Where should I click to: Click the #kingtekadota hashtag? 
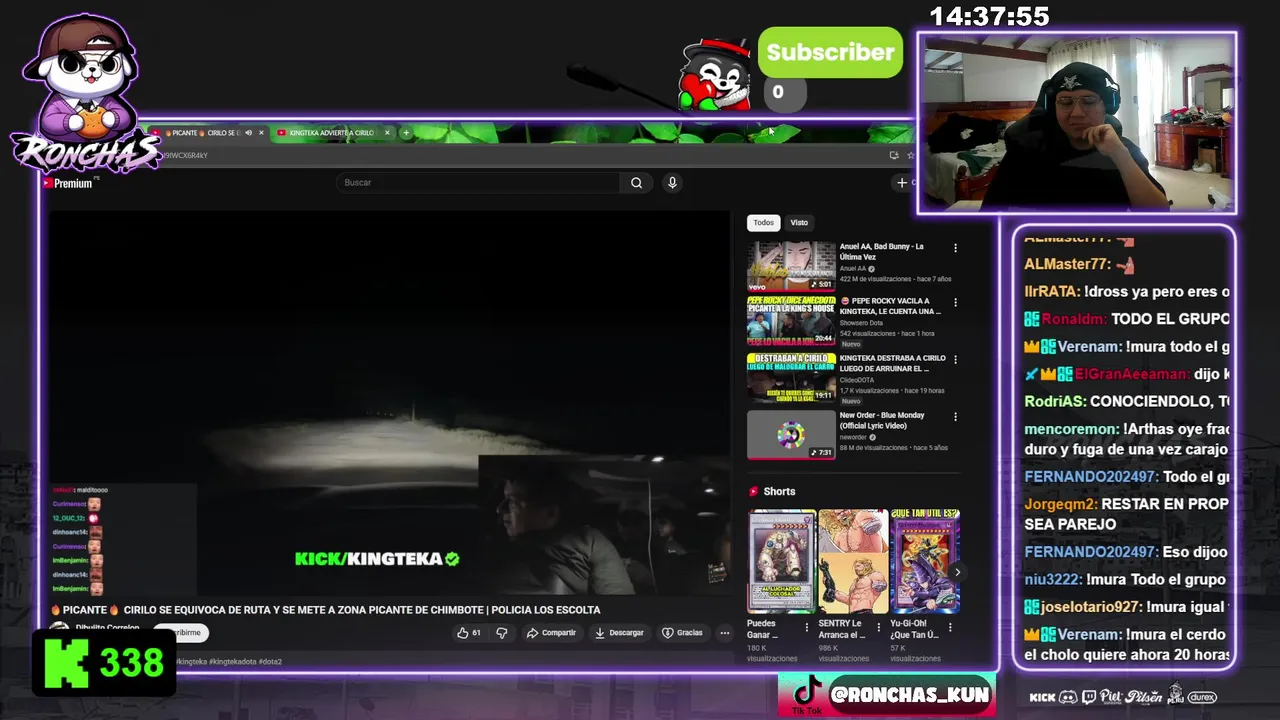tap(233, 662)
